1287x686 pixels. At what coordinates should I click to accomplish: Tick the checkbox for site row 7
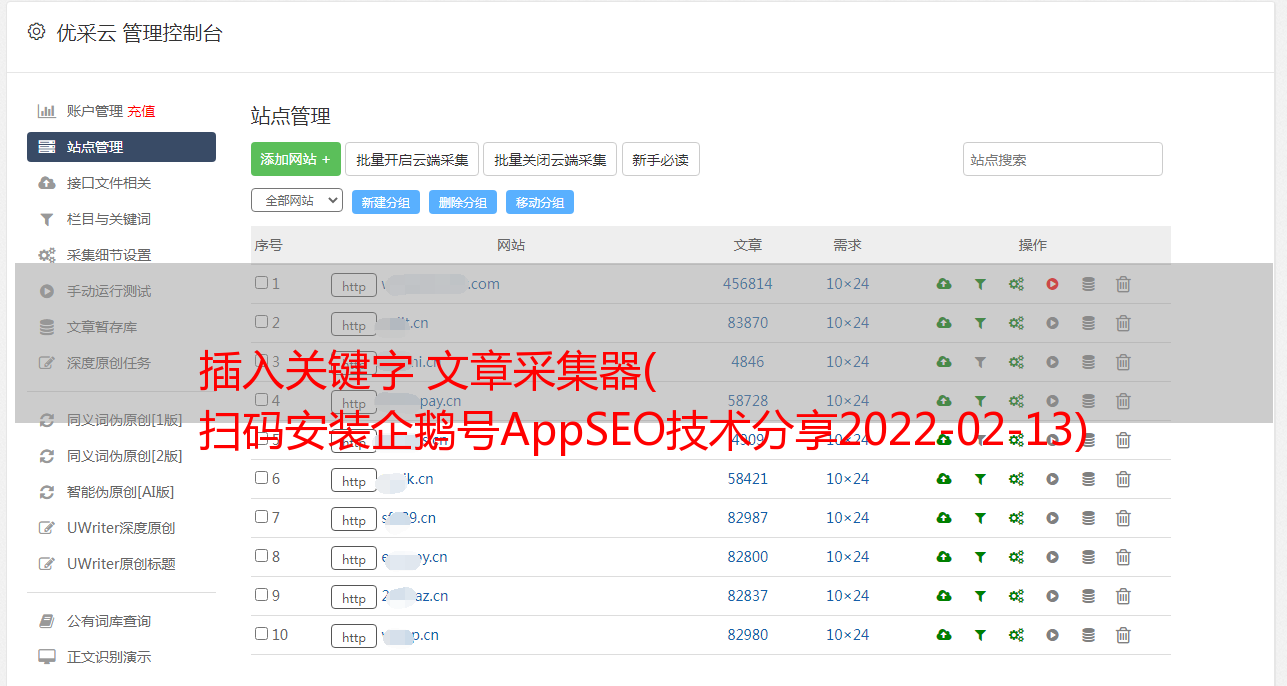click(x=261, y=517)
